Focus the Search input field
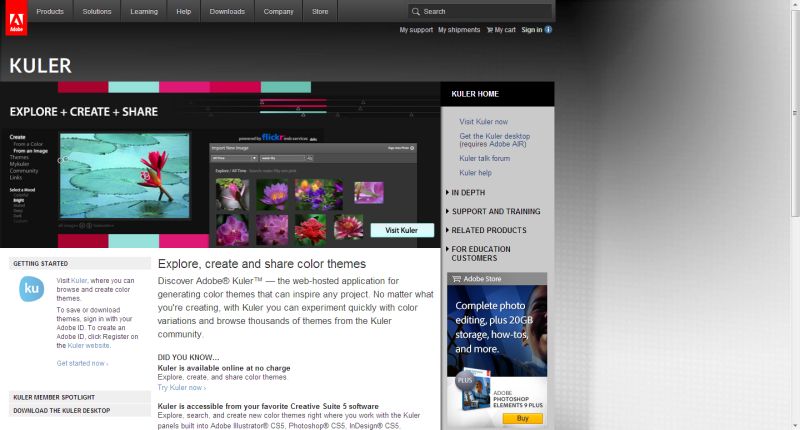Screen dimensions: 800x430 [x=480, y=11]
